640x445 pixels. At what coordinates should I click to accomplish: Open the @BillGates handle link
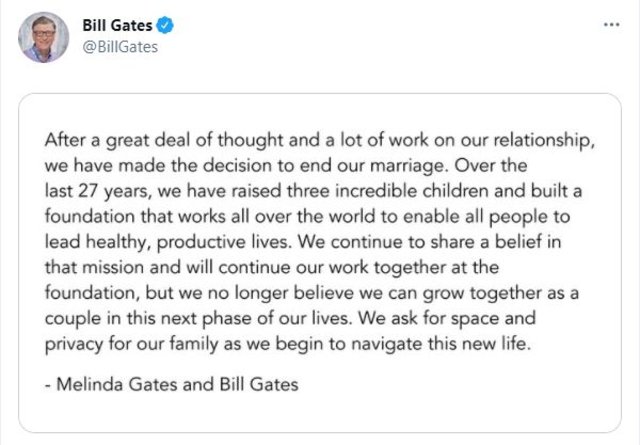(119, 46)
